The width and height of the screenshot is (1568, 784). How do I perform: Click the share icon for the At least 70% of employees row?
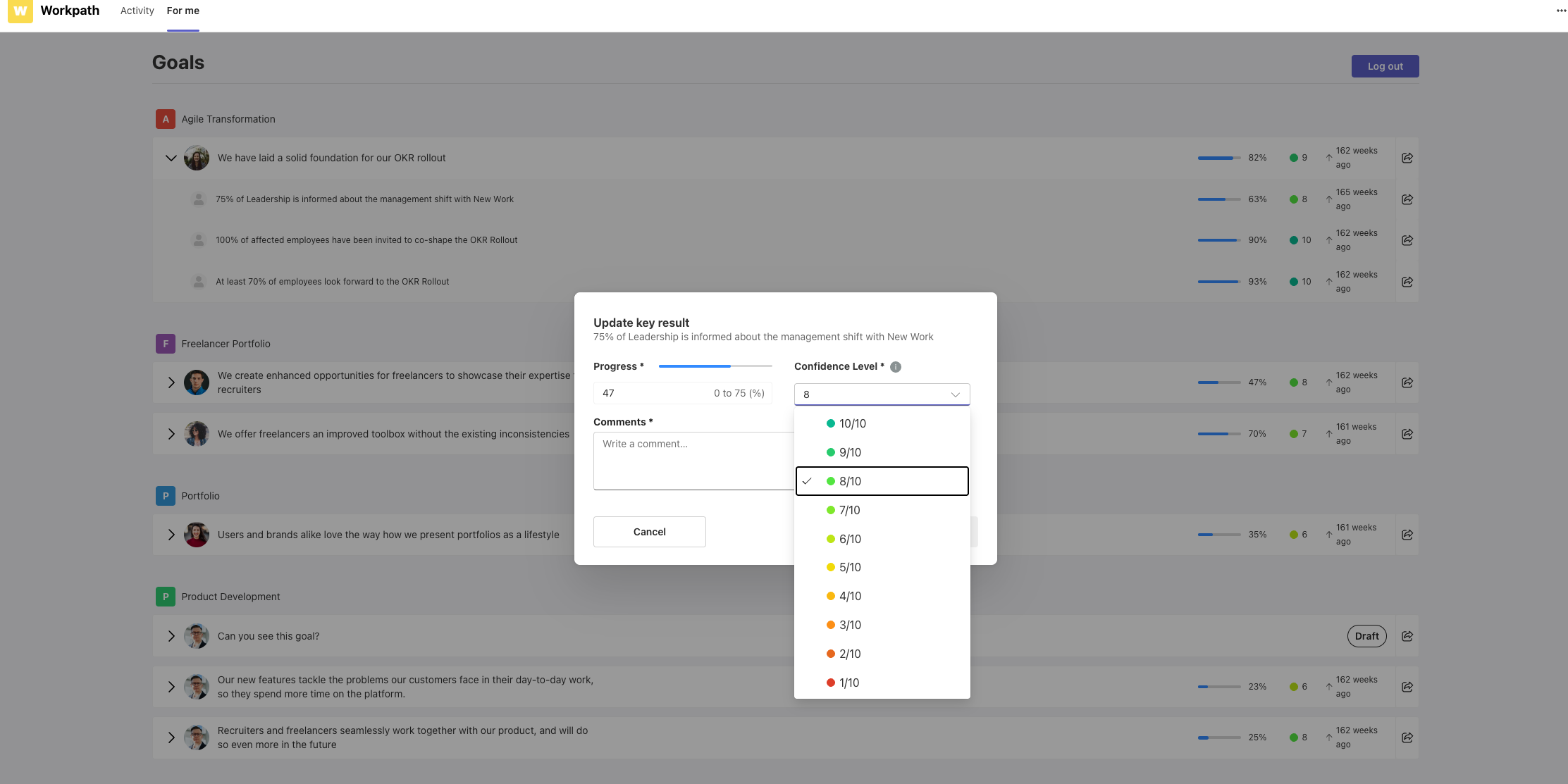(x=1407, y=282)
